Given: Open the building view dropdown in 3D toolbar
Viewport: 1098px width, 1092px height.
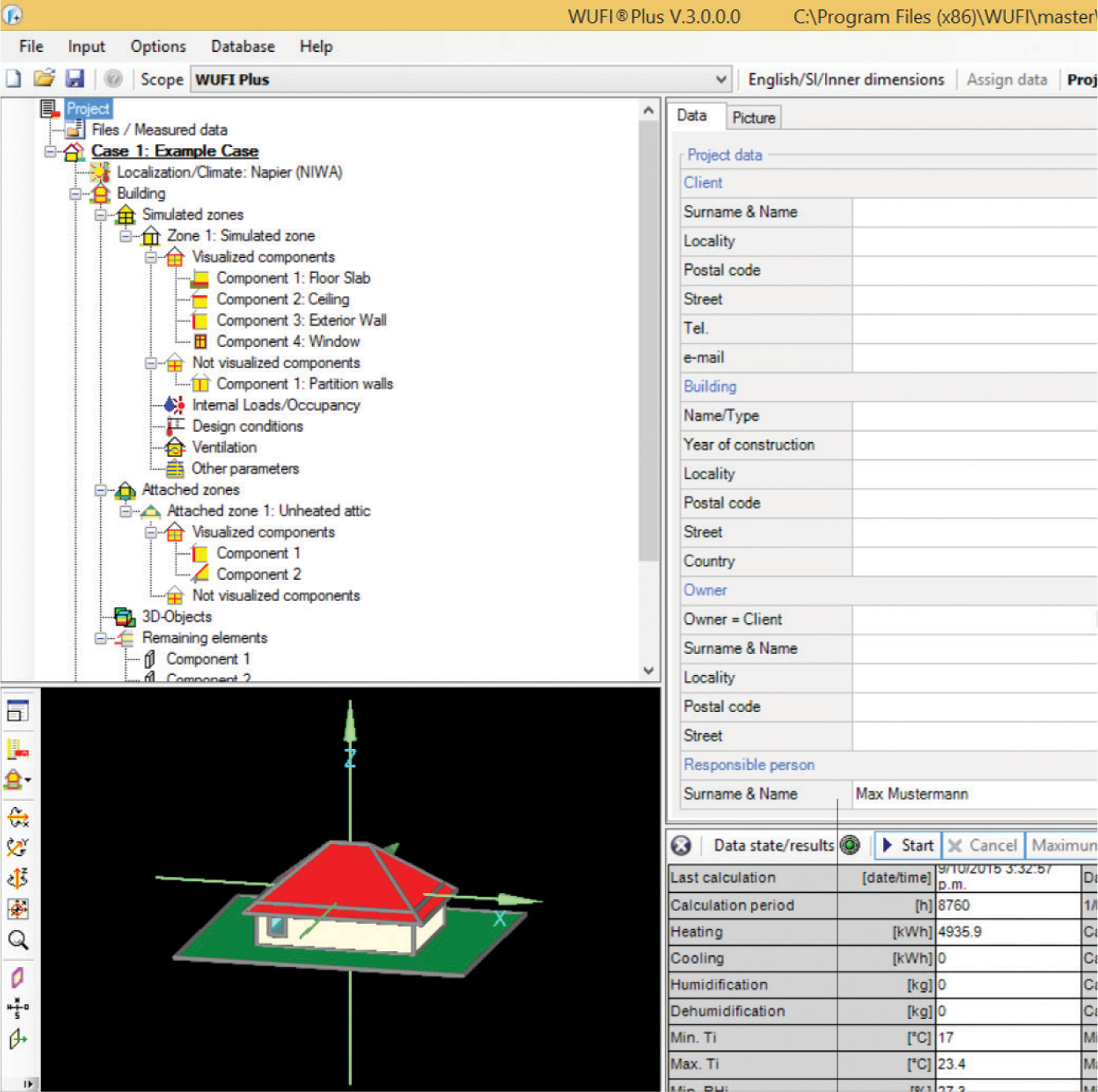Looking at the screenshot, I should [28, 780].
